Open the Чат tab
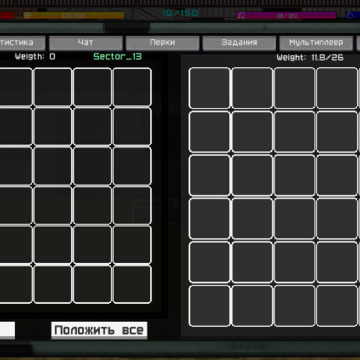Viewport: 360px width, 360px height. click(86, 43)
